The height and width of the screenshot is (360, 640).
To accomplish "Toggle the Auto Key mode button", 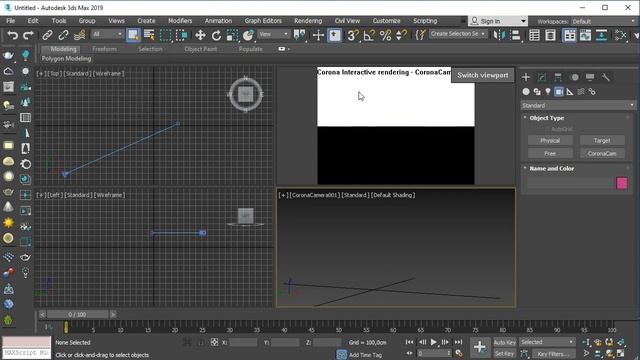I will coord(504,342).
